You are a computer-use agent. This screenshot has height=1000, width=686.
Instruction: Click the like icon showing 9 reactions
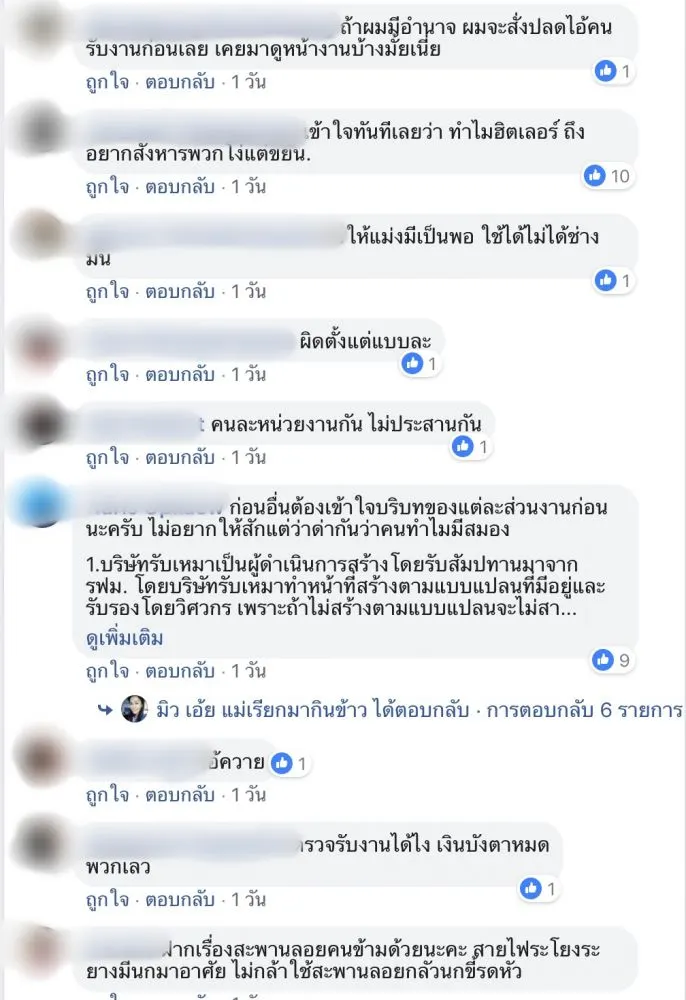click(603, 659)
